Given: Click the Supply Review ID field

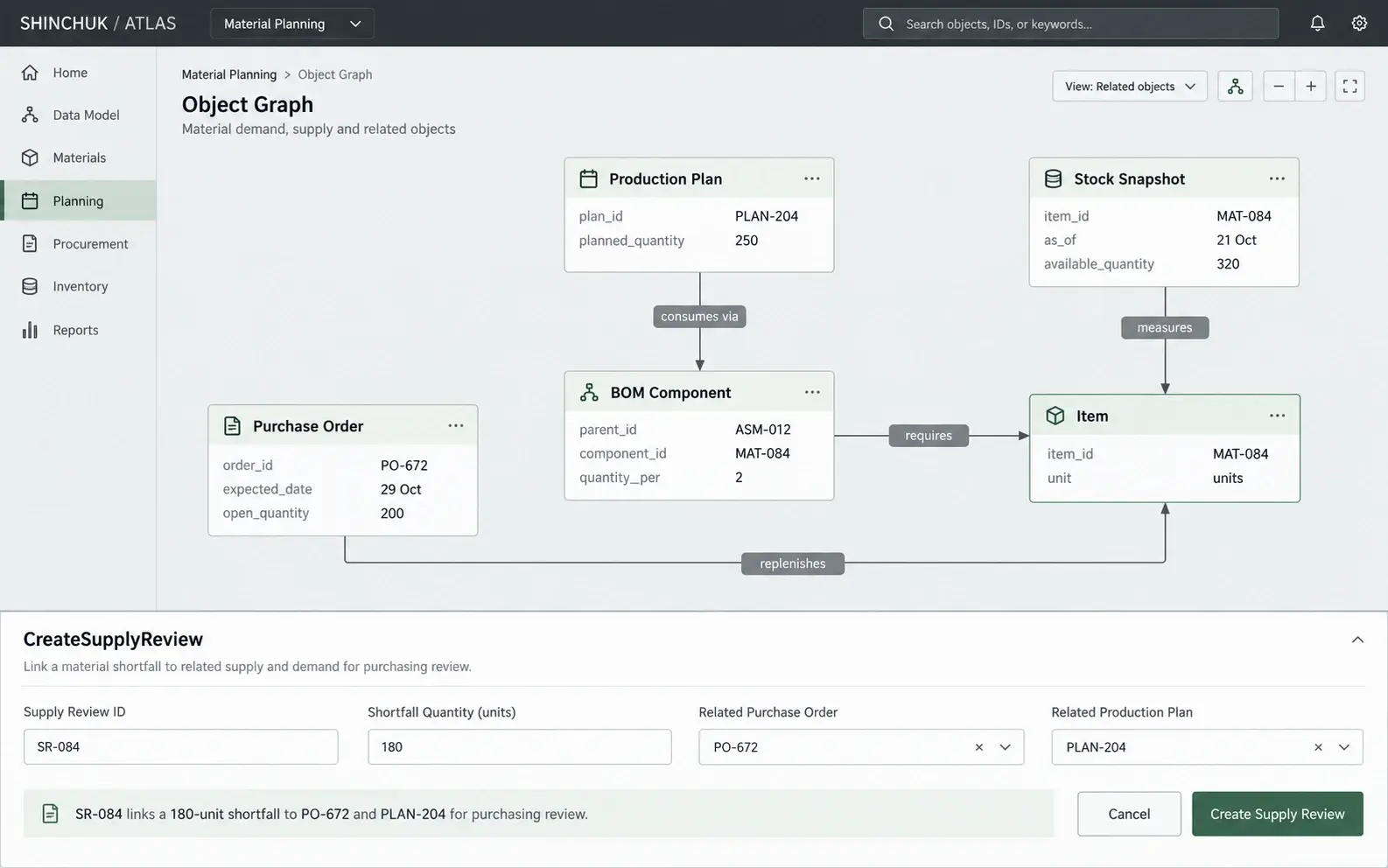Looking at the screenshot, I should tap(181, 747).
